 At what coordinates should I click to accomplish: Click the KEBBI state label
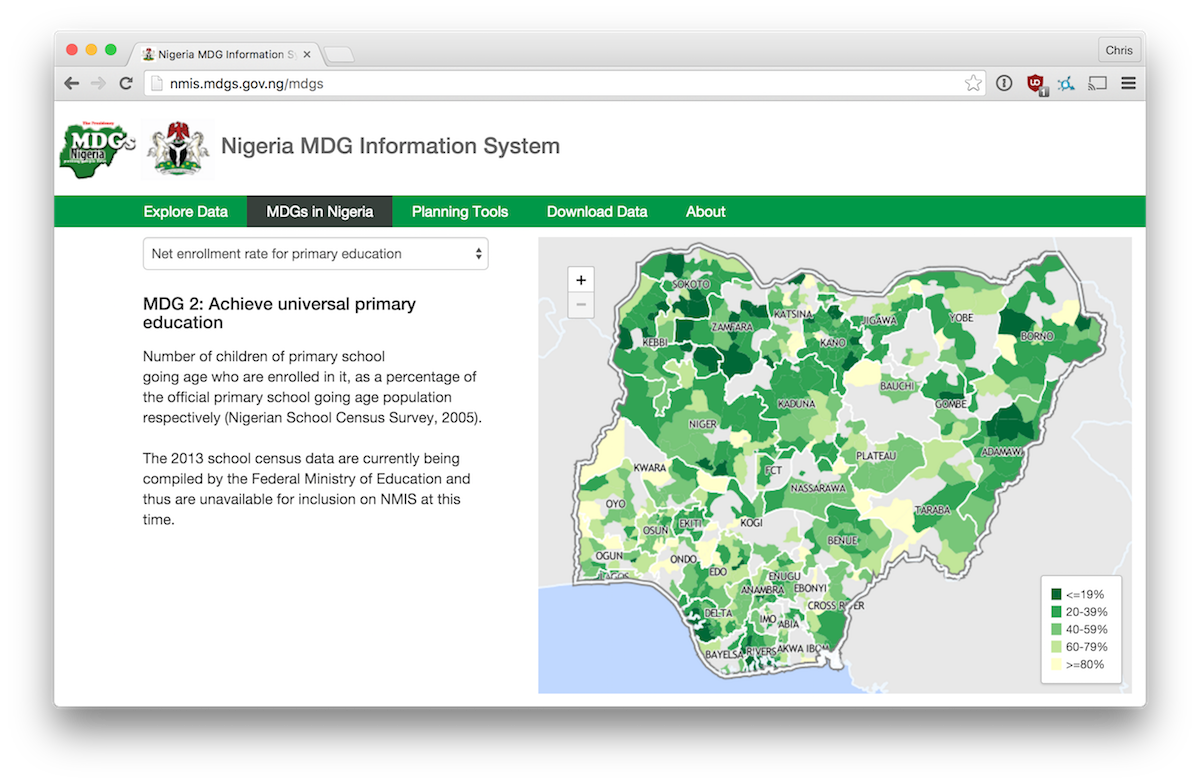click(655, 342)
